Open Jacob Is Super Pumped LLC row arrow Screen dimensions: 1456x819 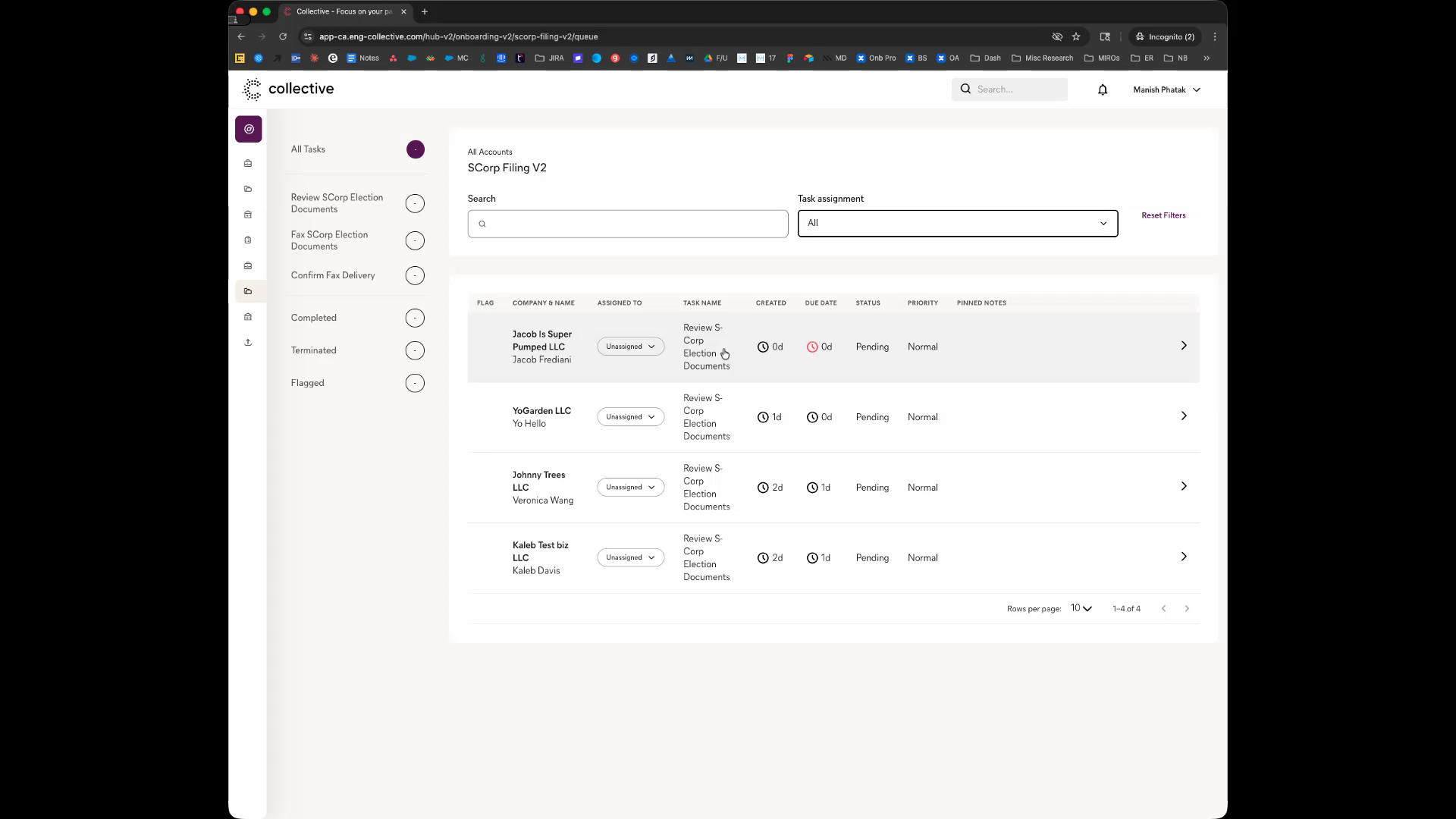[x=1183, y=346]
